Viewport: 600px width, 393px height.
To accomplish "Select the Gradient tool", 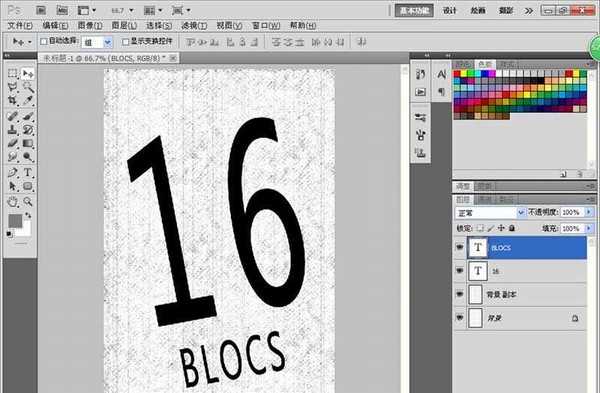I will [28, 144].
